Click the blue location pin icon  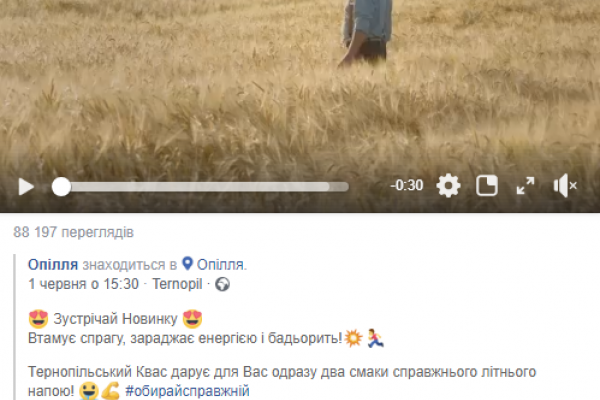point(187,263)
